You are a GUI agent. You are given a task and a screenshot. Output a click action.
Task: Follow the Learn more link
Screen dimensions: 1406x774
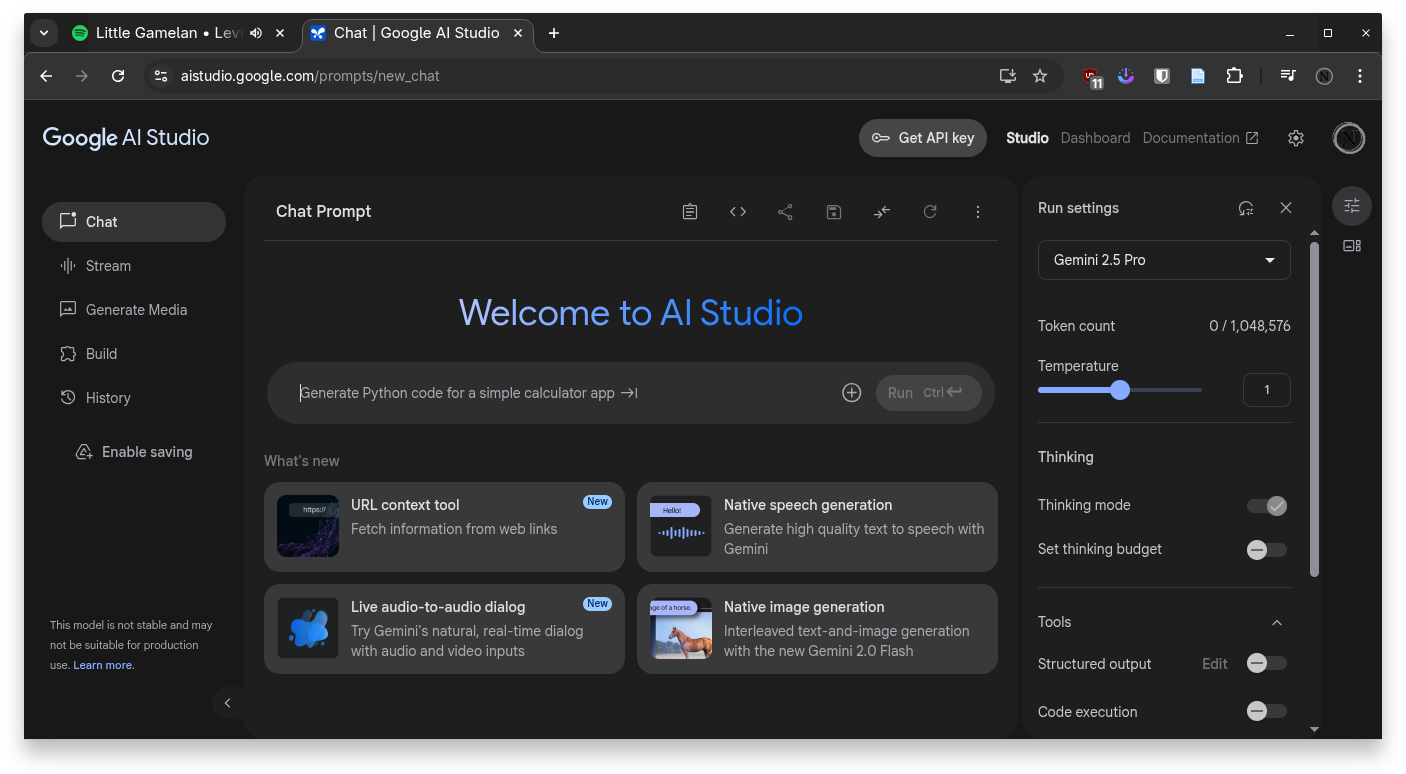pyautogui.click(x=103, y=665)
